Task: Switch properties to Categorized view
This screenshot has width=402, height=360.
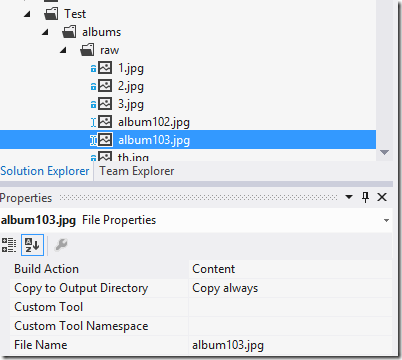Action: pyautogui.click(x=9, y=245)
